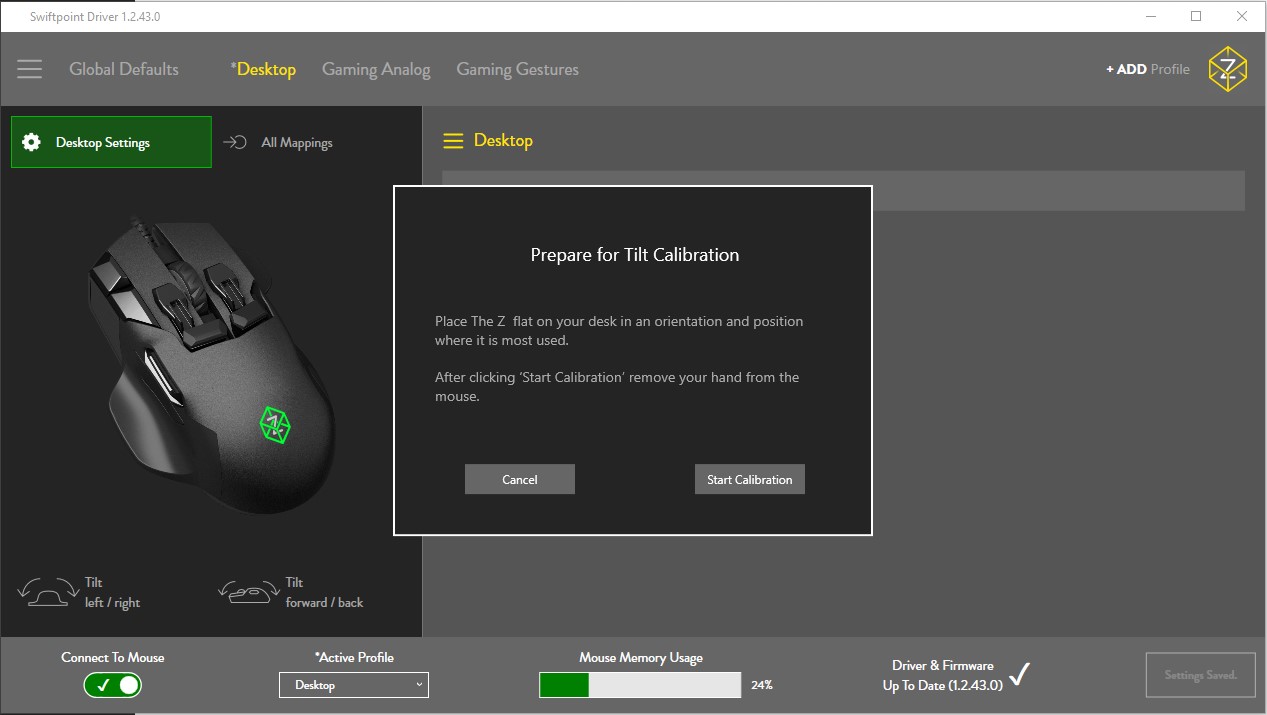
Task: Click the All Mappings arrow icon
Action: [x=235, y=142]
